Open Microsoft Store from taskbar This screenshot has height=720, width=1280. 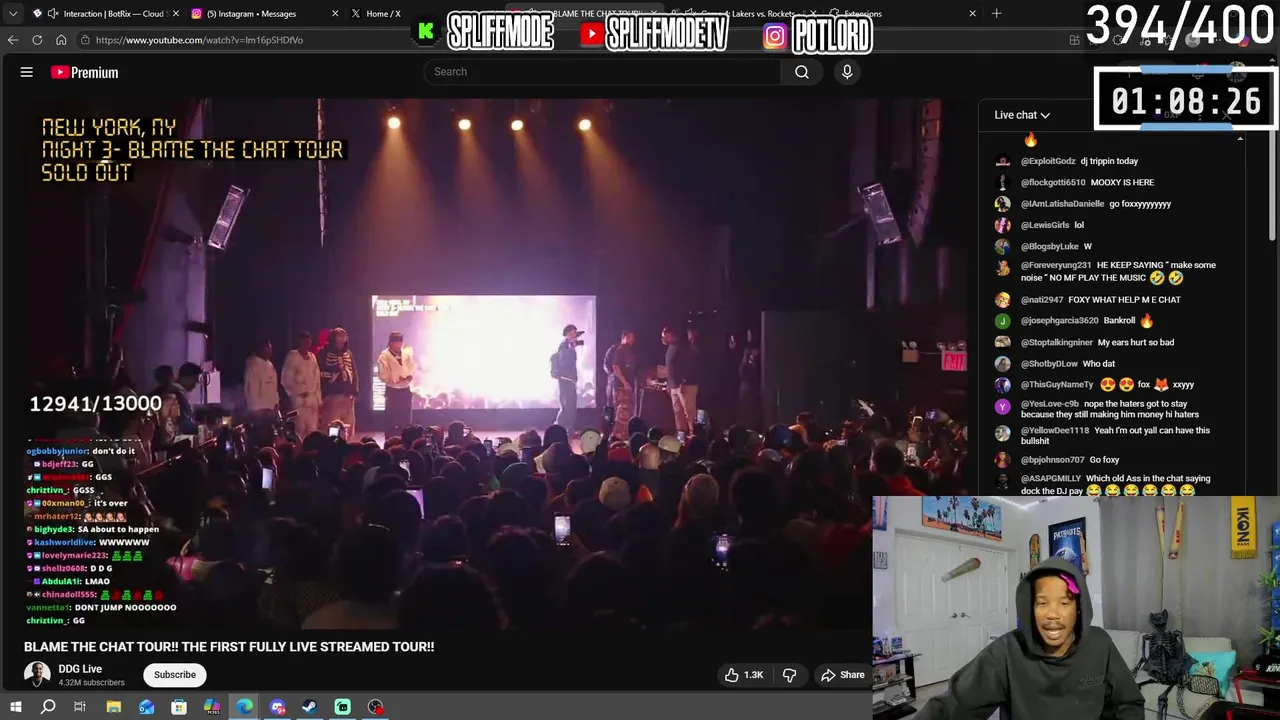tap(179, 707)
